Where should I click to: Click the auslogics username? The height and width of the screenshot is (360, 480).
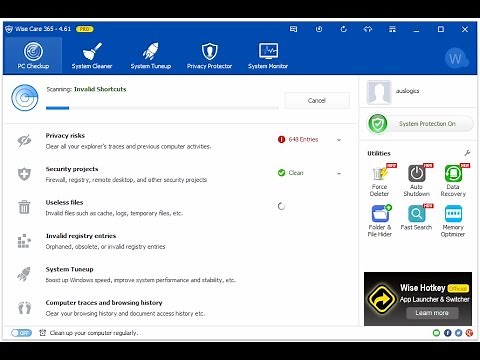coord(408,91)
